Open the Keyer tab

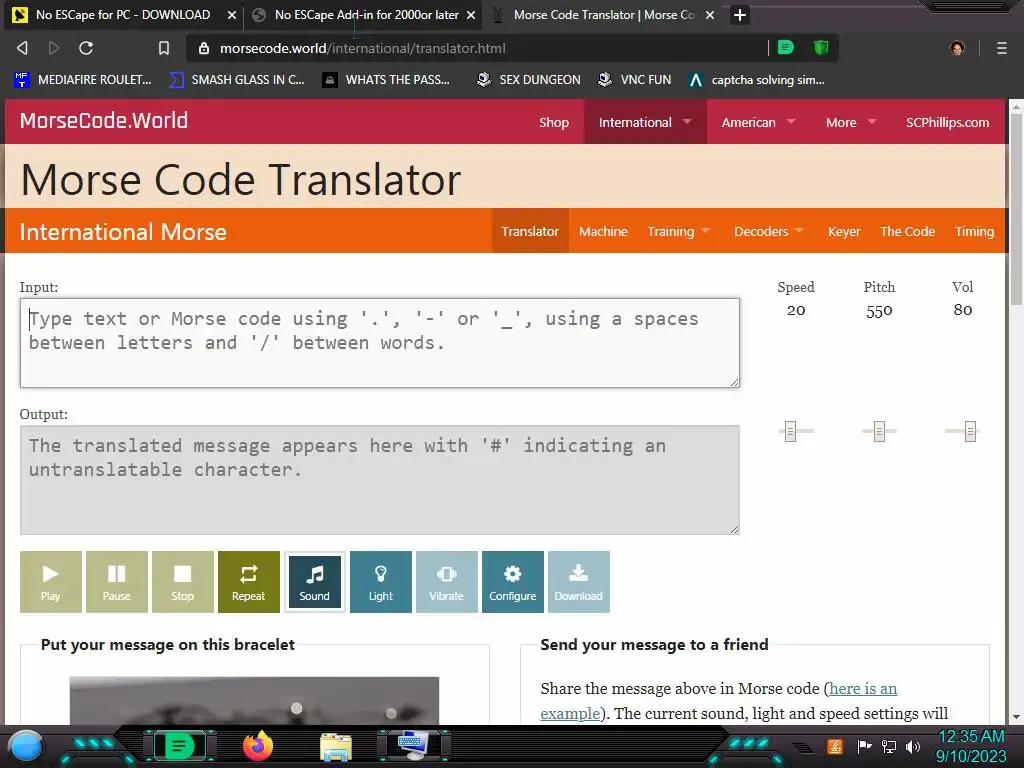tap(844, 231)
